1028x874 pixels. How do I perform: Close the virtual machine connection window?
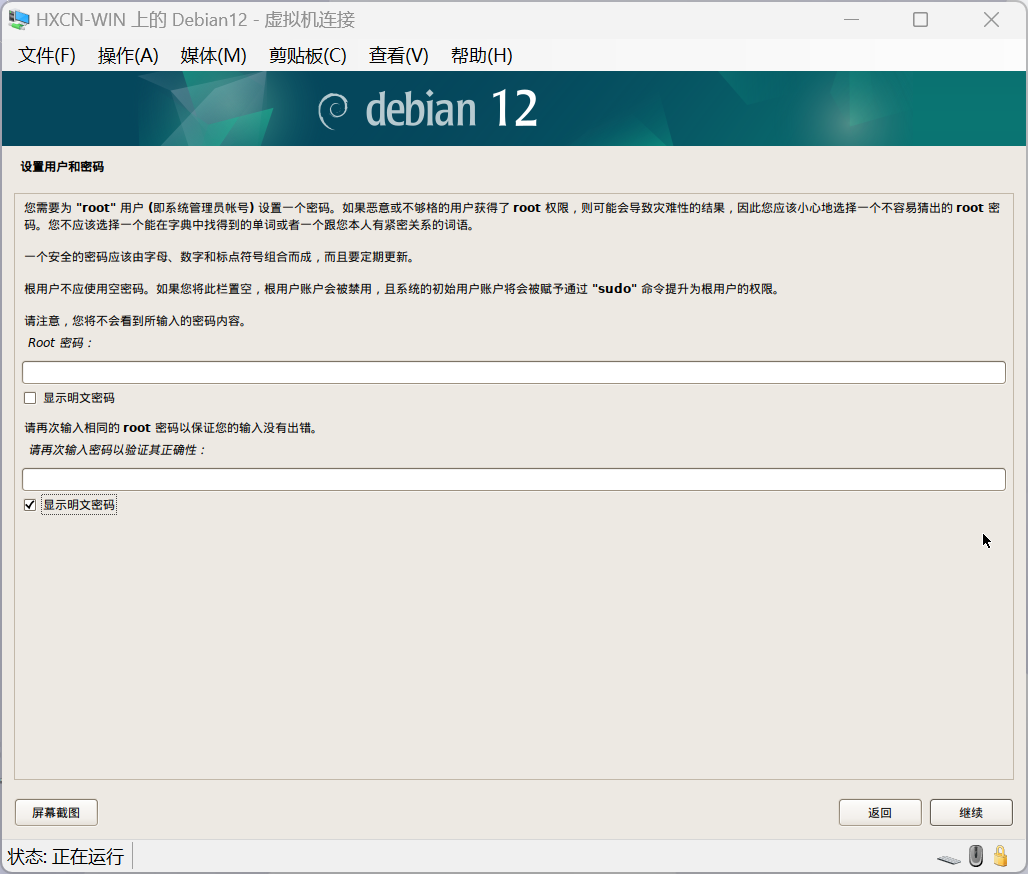tap(991, 20)
